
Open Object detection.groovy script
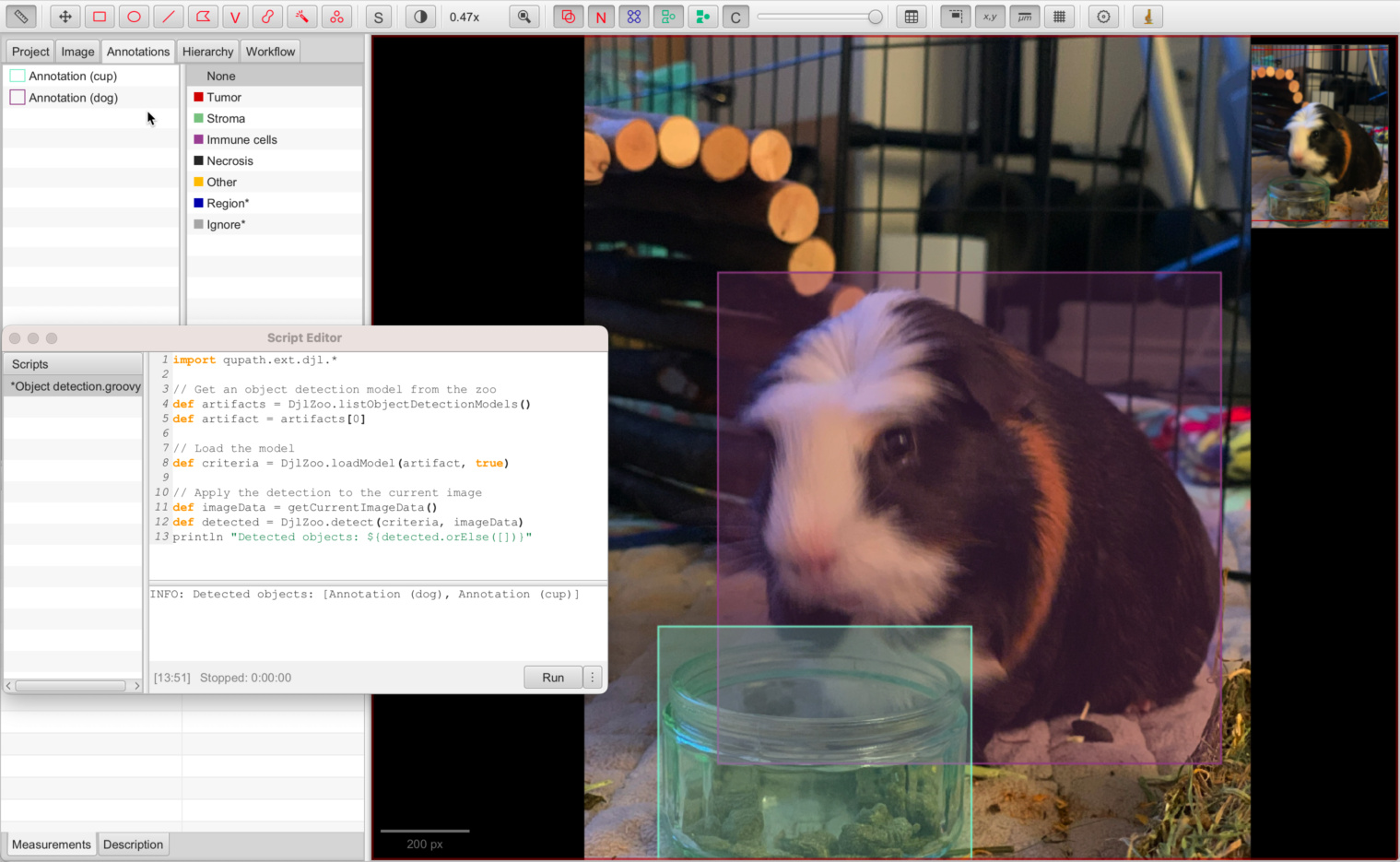74,386
